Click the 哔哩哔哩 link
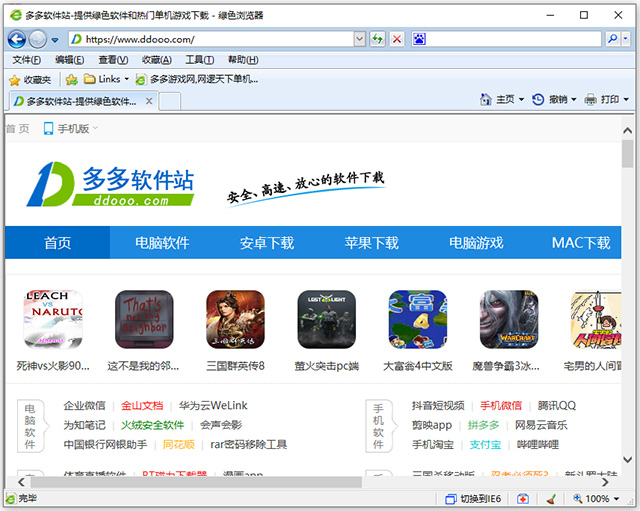The height and width of the screenshot is (511, 640). coord(538,444)
